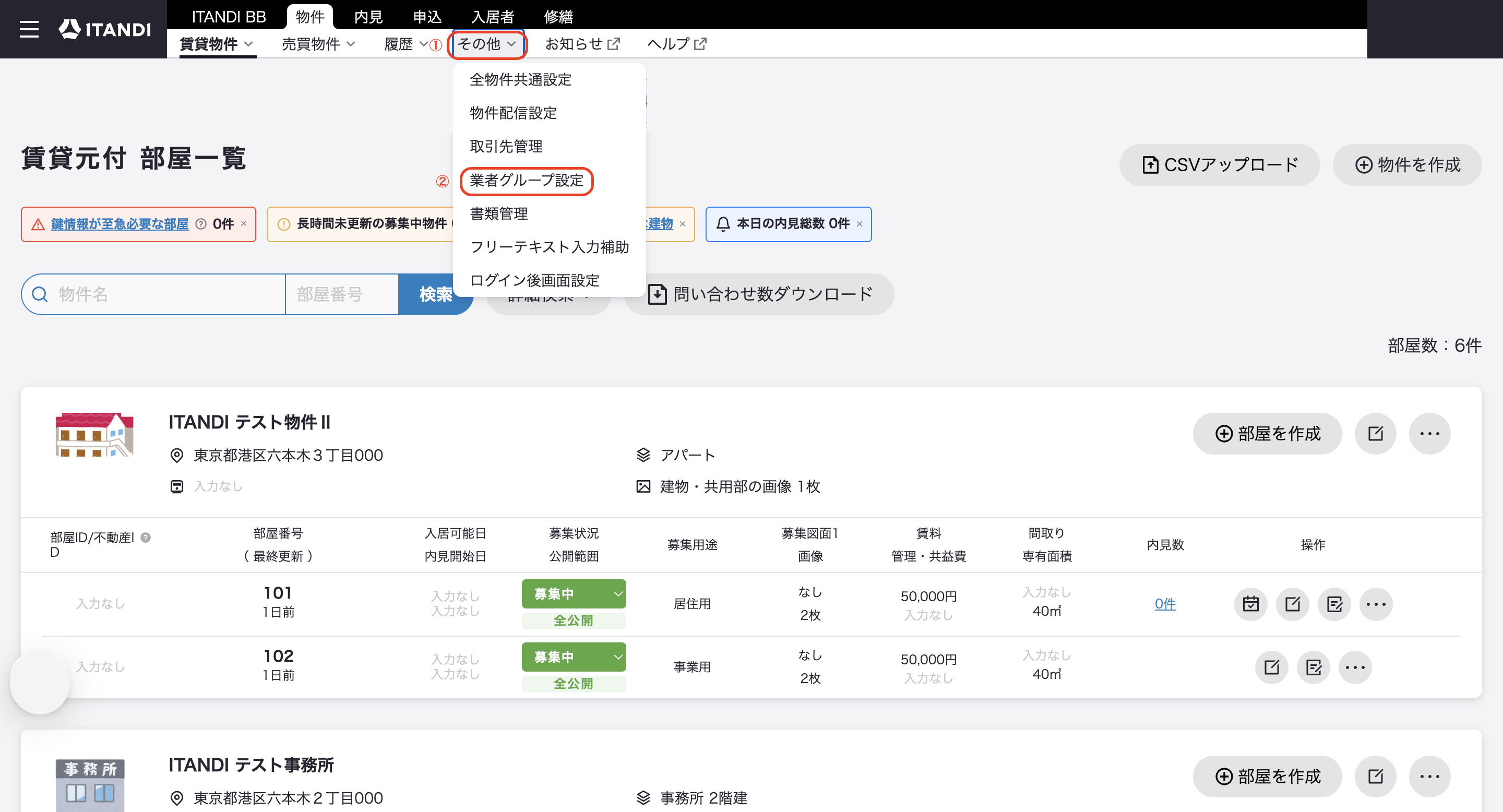Screen dimensions: 1503x812
Task: Expand the 賃貸物件 dropdown
Action: pos(217,44)
